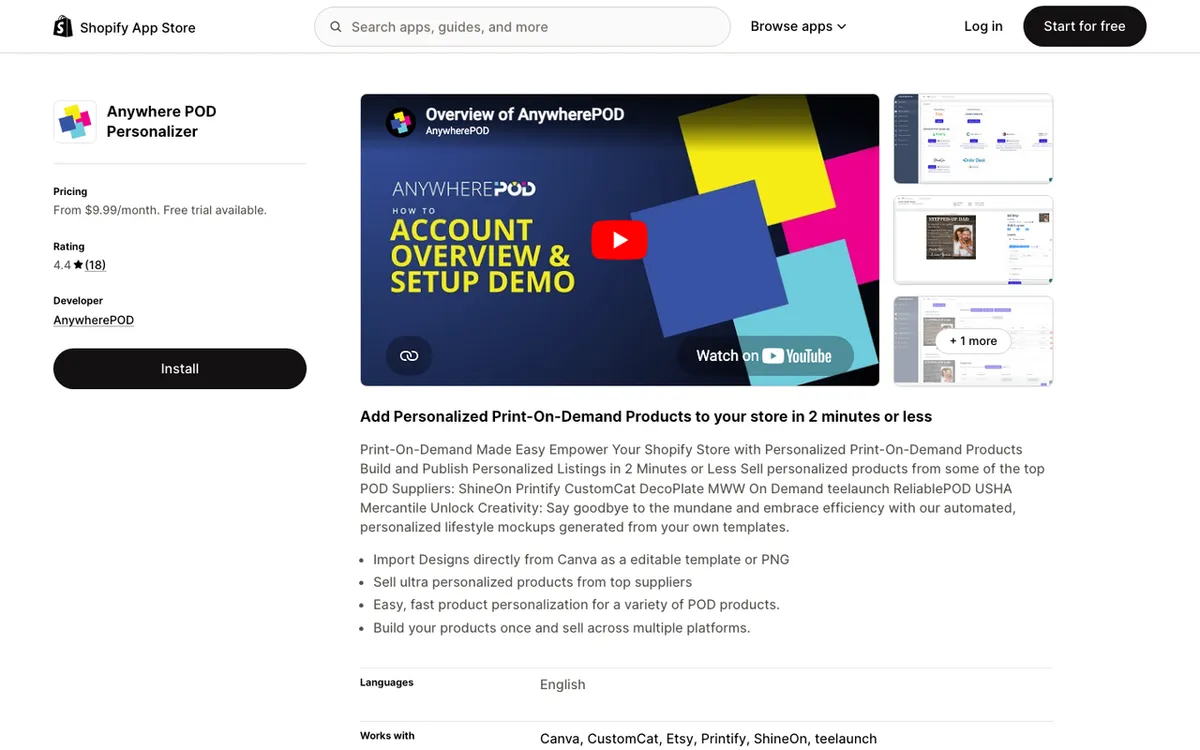Open the second screenshot thumbnail

[973, 240]
